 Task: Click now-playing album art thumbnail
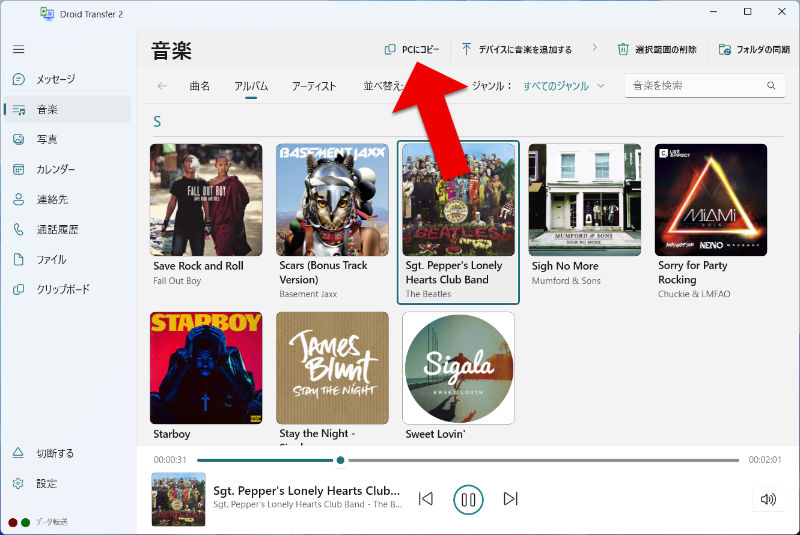pos(178,499)
